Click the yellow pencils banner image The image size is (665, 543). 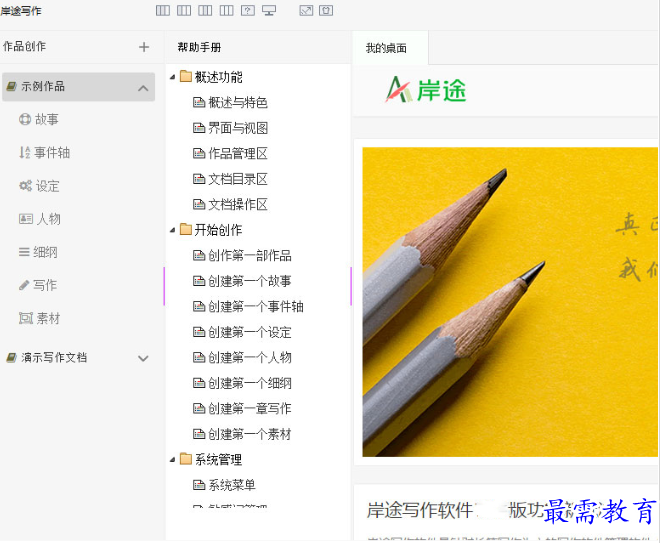(x=508, y=301)
